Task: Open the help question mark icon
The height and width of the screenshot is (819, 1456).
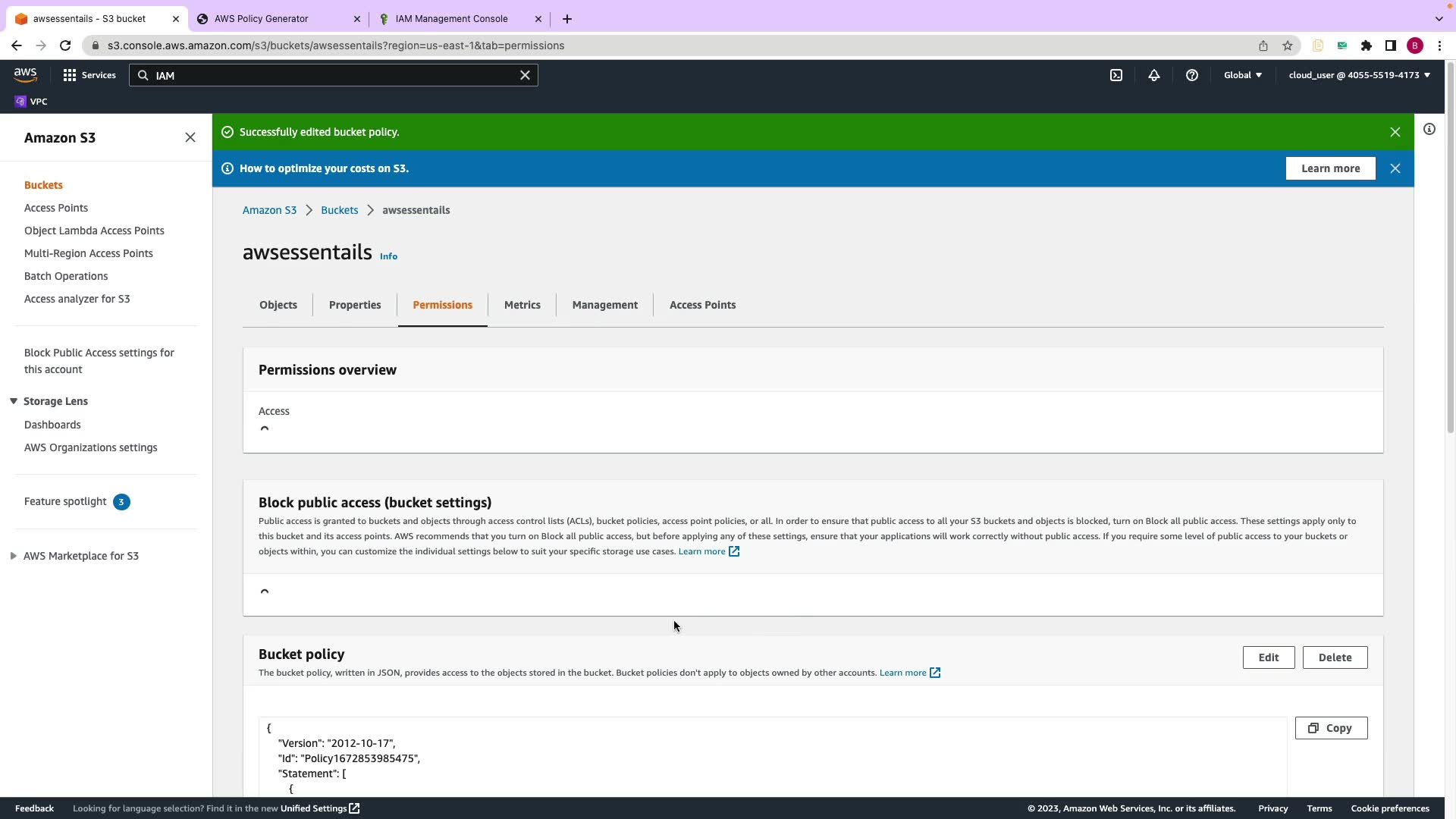Action: (x=1191, y=75)
